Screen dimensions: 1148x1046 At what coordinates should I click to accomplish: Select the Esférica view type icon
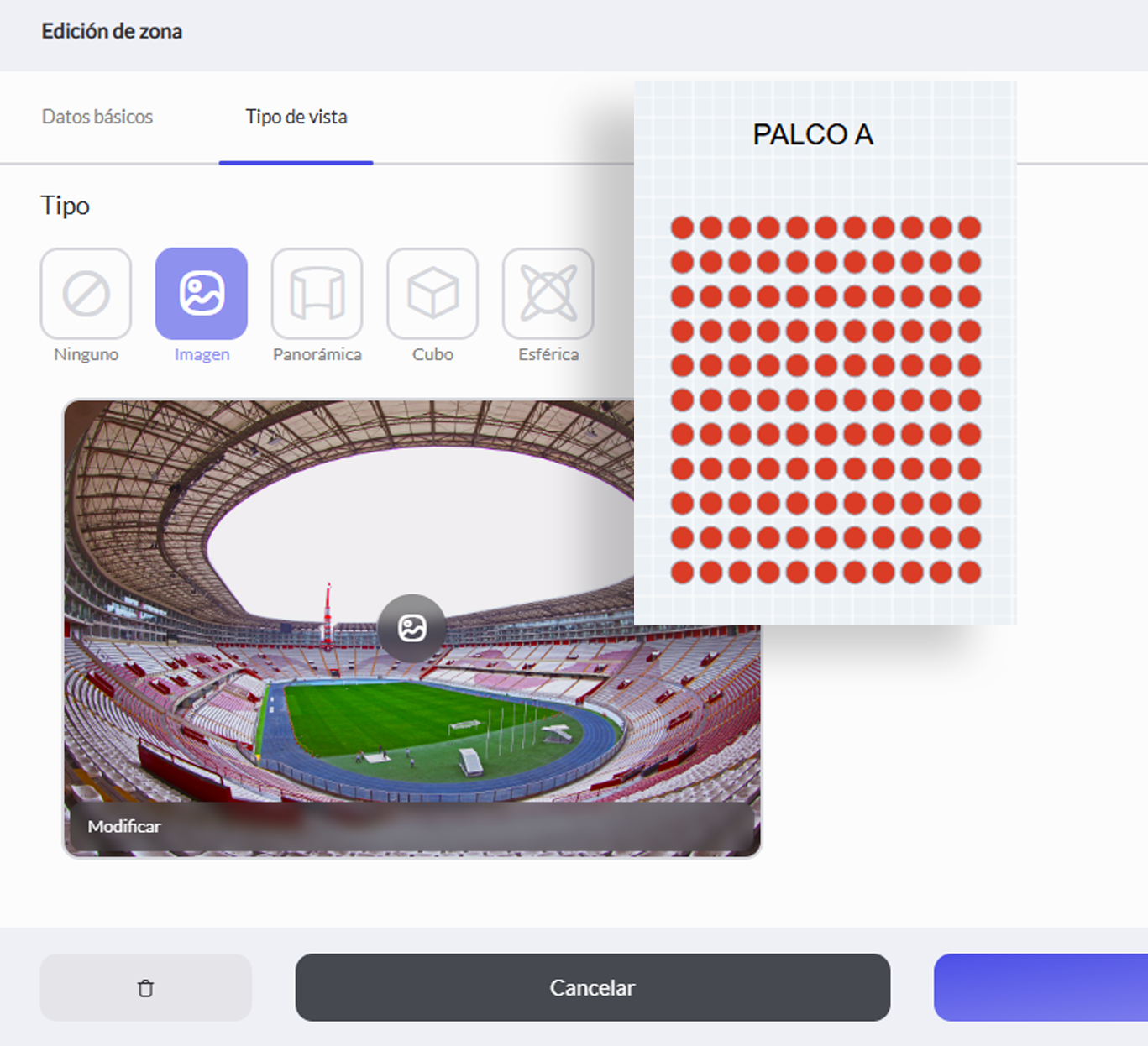[x=548, y=294]
